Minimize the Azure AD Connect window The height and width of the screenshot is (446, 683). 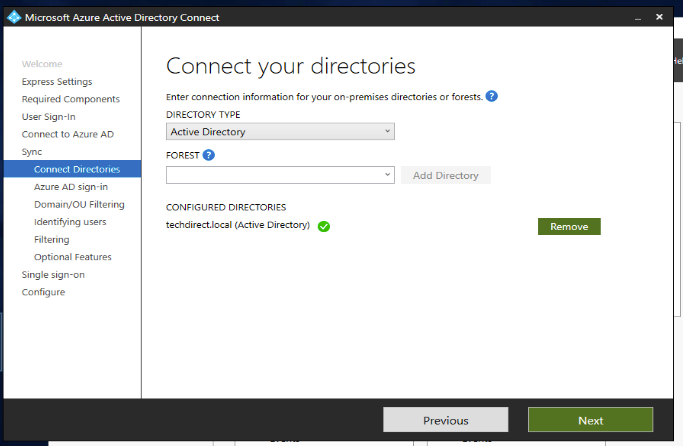click(x=638, y=17)
